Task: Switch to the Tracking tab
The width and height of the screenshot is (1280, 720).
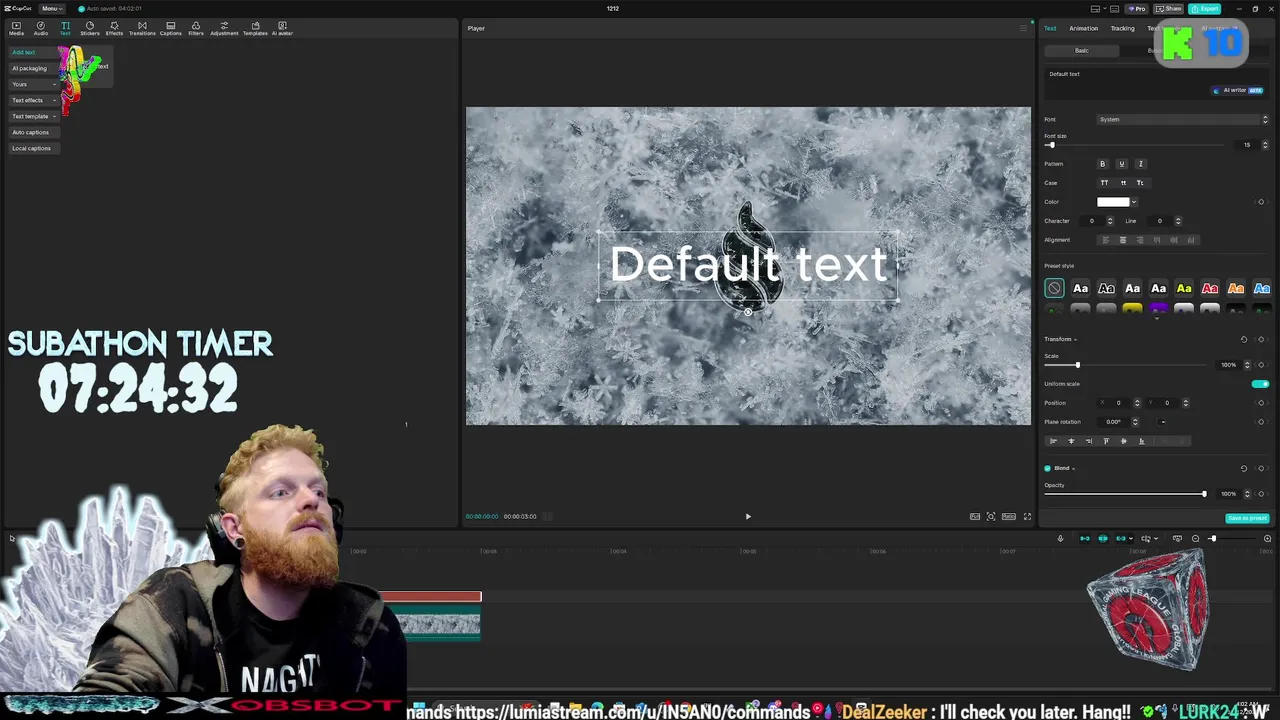Action: pyautogui.click(x=1122, y=28)
